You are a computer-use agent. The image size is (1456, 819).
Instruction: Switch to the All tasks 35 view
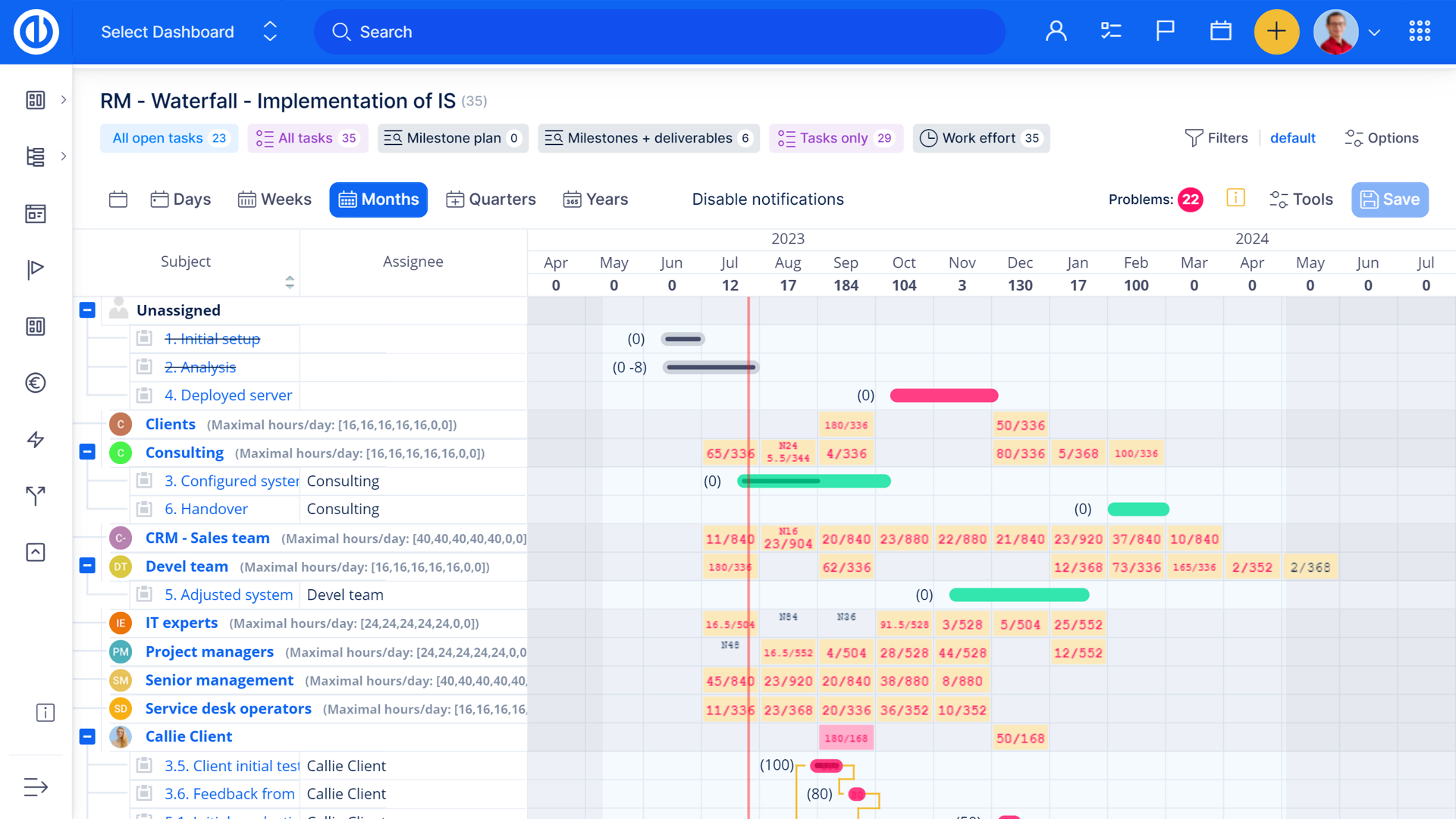pos(307,138)
